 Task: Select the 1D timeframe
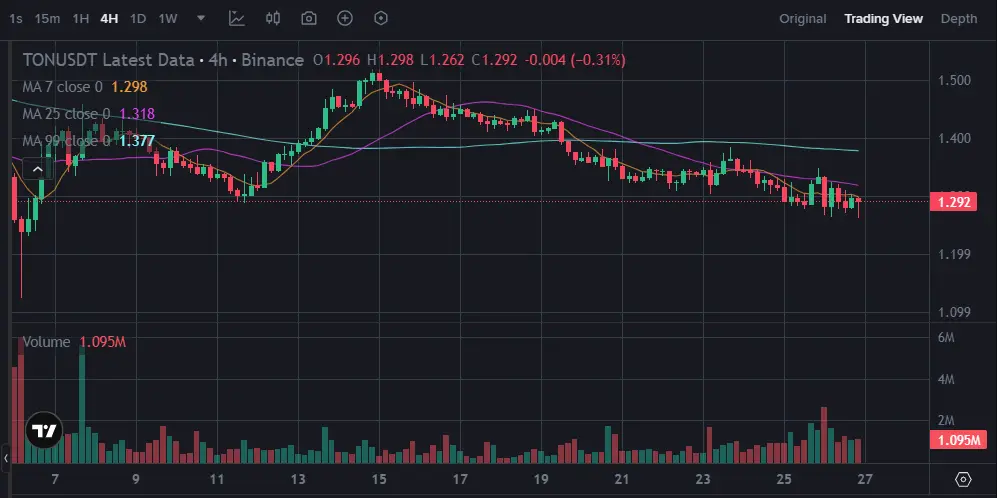tap(138, 18)
